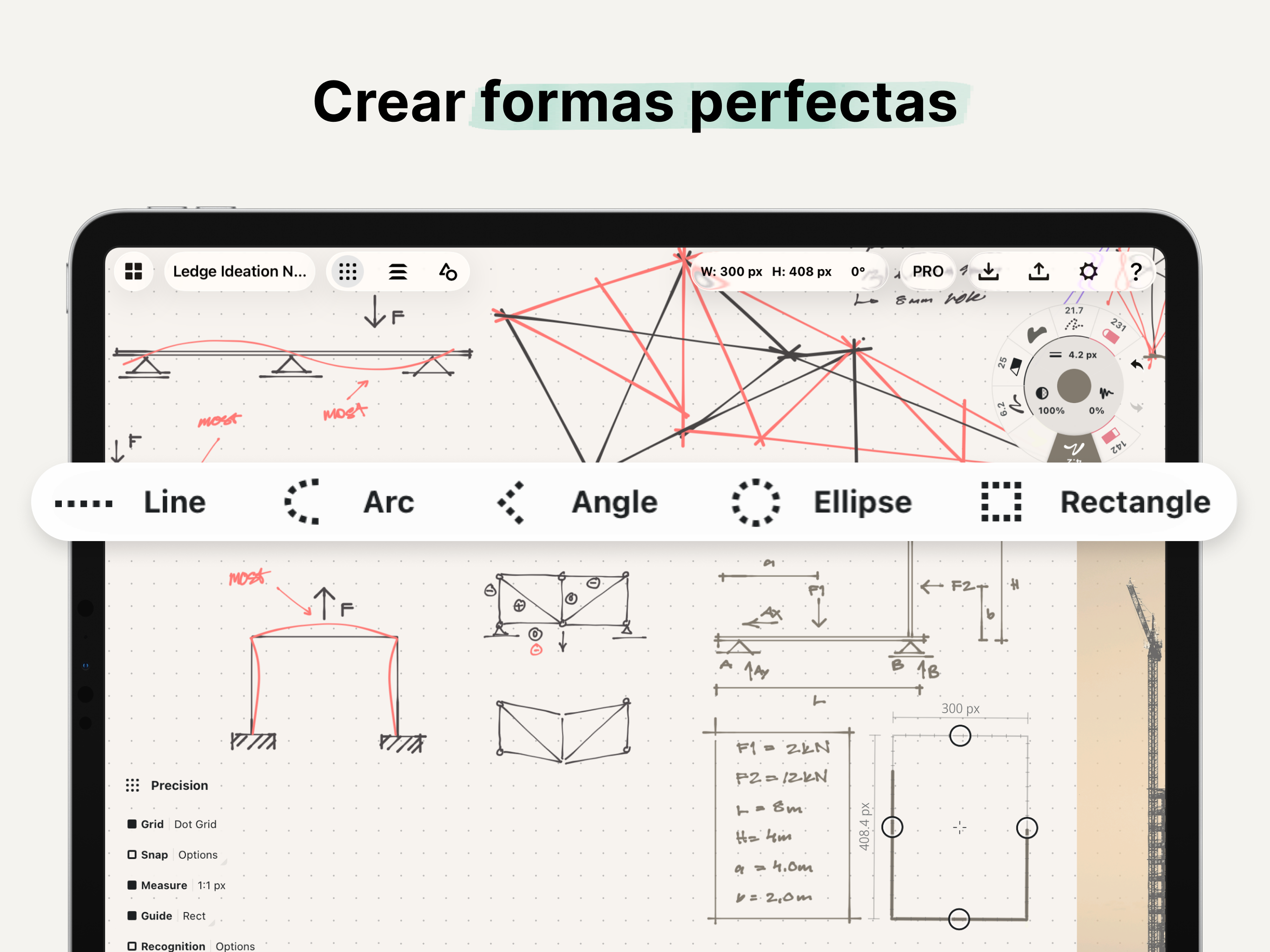Viewport: 1270px width, 952px height.
Task: Click the Ledge Ideation drawing title
Action: pos(239,271)
